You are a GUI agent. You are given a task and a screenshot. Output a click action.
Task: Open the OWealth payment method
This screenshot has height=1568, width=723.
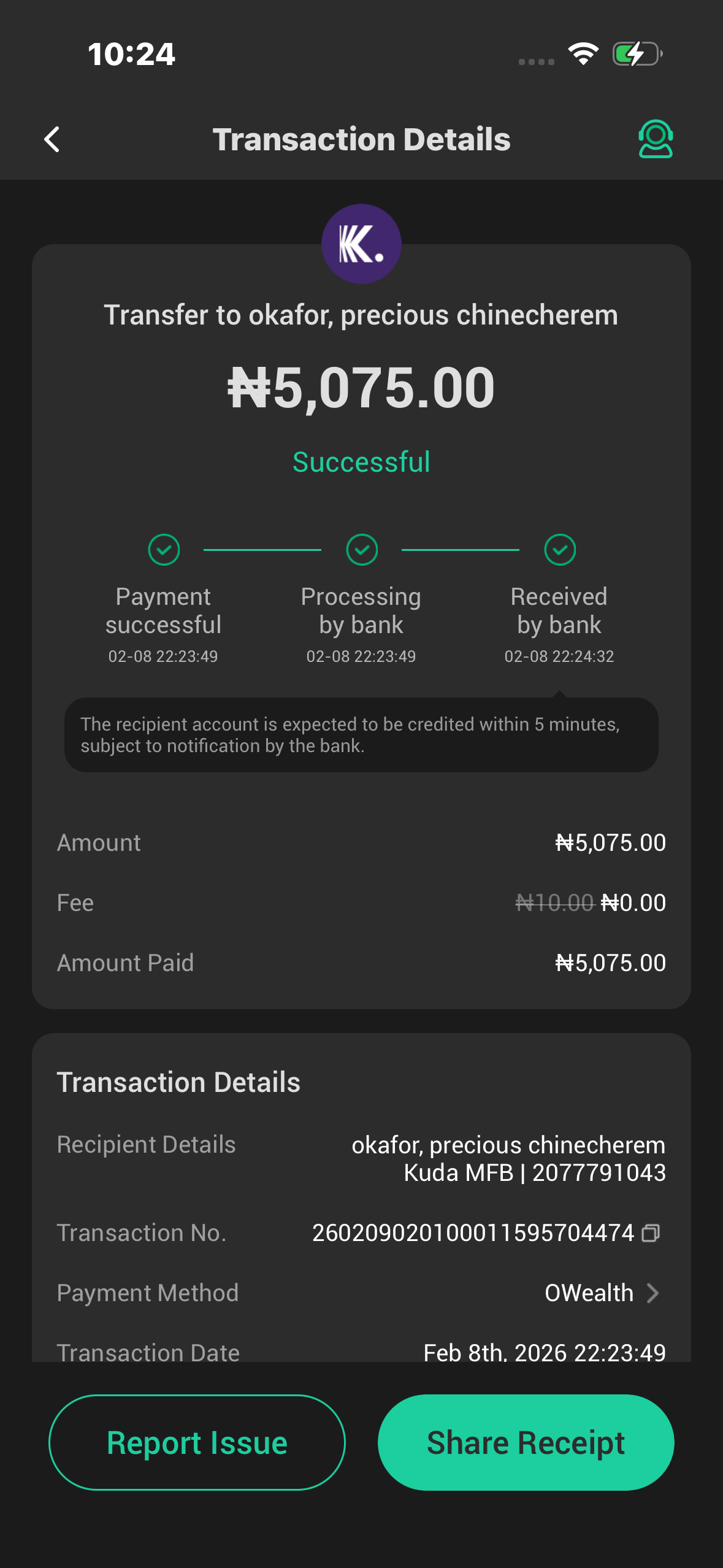589,1293
